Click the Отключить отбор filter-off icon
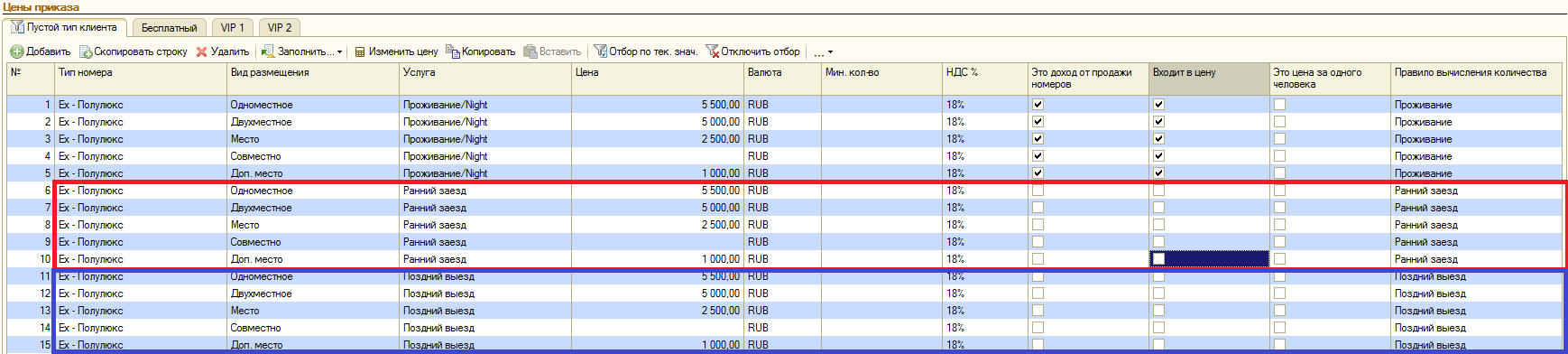The width and height of the screenshot is (1568, 354). coord(712,52)
